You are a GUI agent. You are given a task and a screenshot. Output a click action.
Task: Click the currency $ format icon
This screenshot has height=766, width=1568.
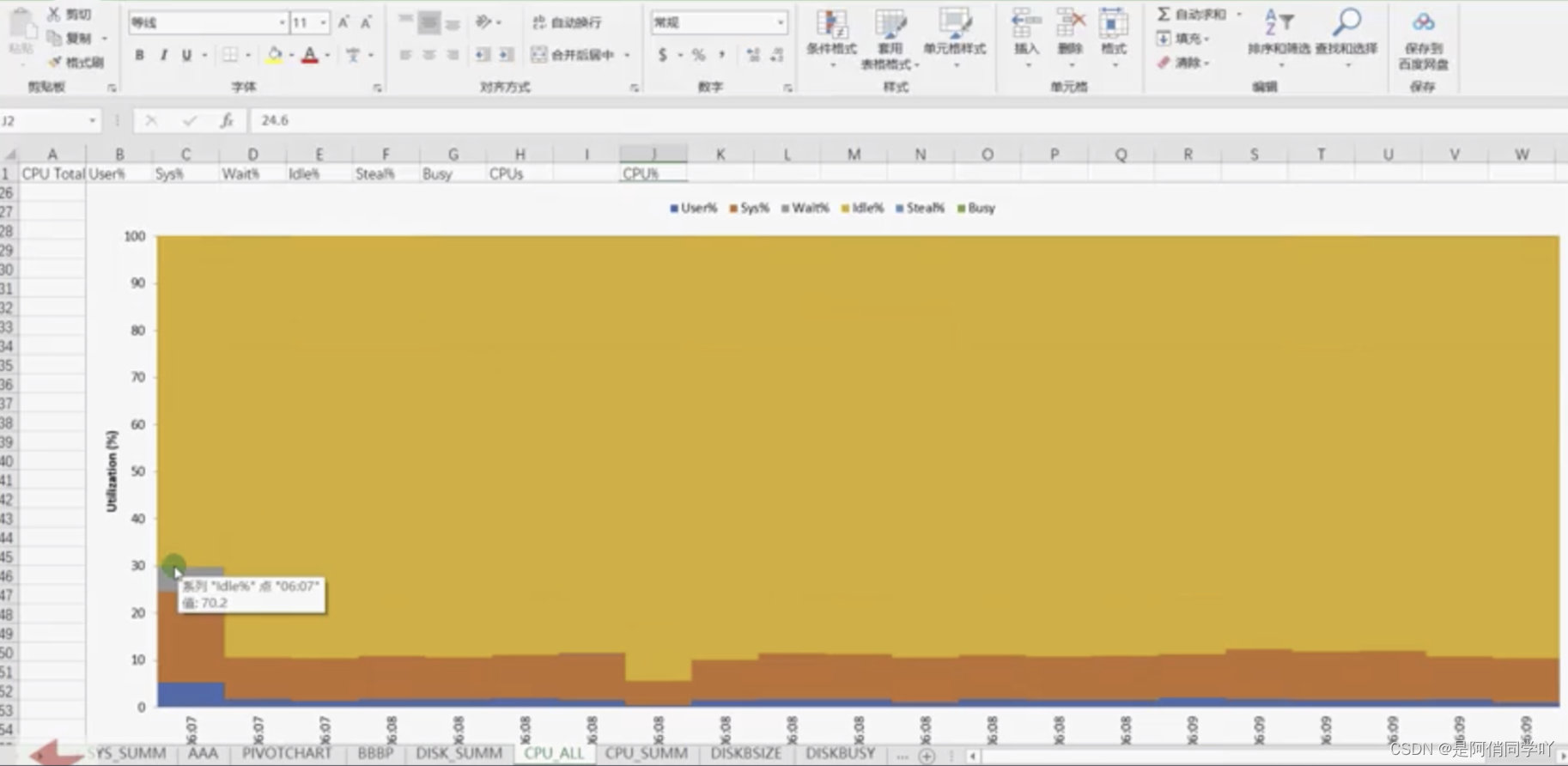coord(662,55)
